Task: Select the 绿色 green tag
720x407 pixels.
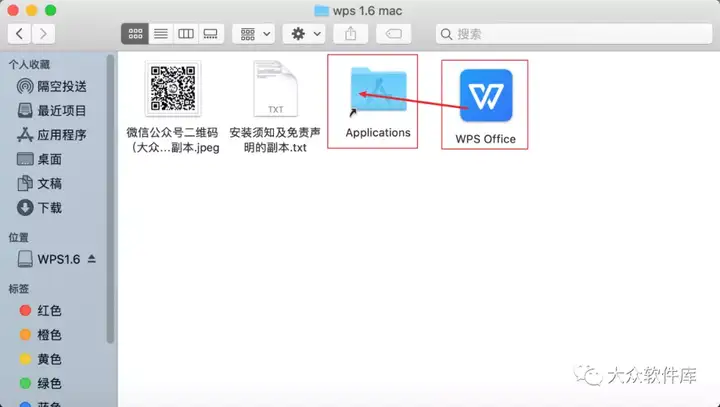Action: (40, 383)
